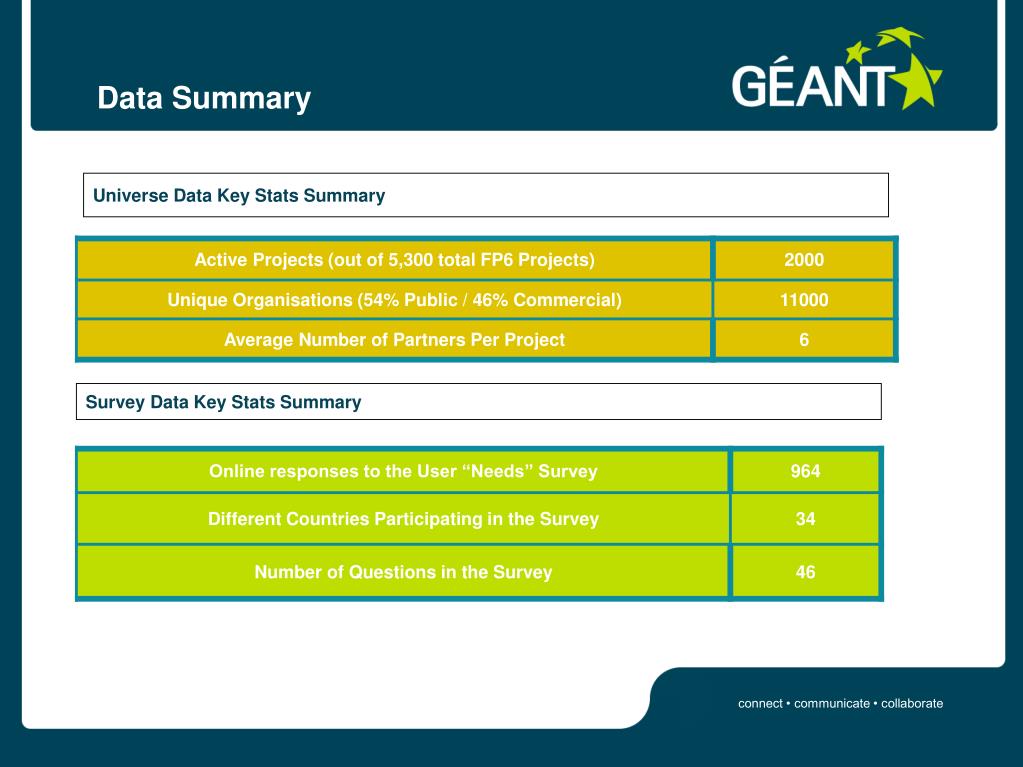The width and height of the screenshot is (1023, 767).
Task: Select 'Online responses to the User "Needs" Survey' cell
Action: point(403,471)
